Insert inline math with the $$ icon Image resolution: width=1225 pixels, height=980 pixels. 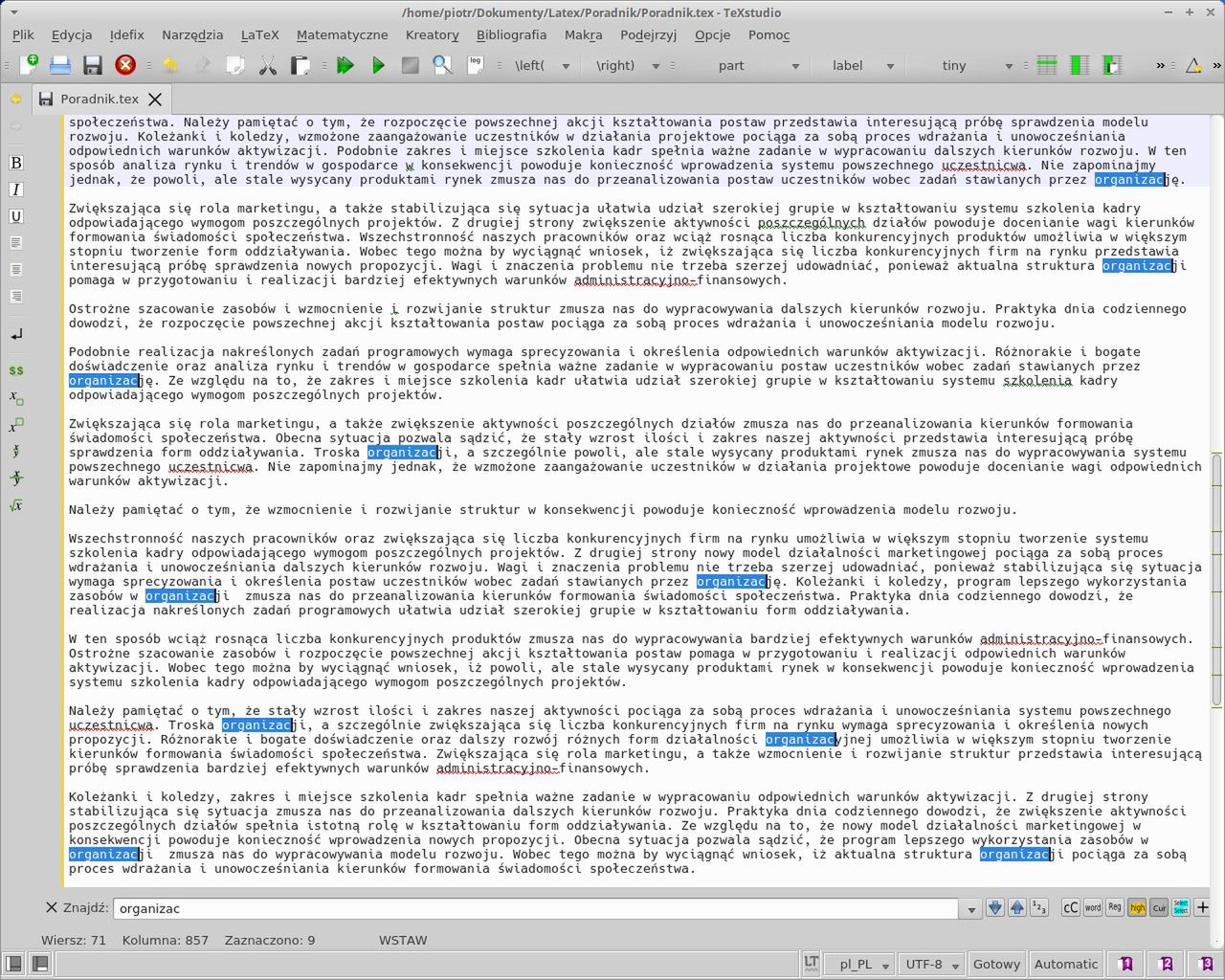pyautogui.click(x=15, y=370)
